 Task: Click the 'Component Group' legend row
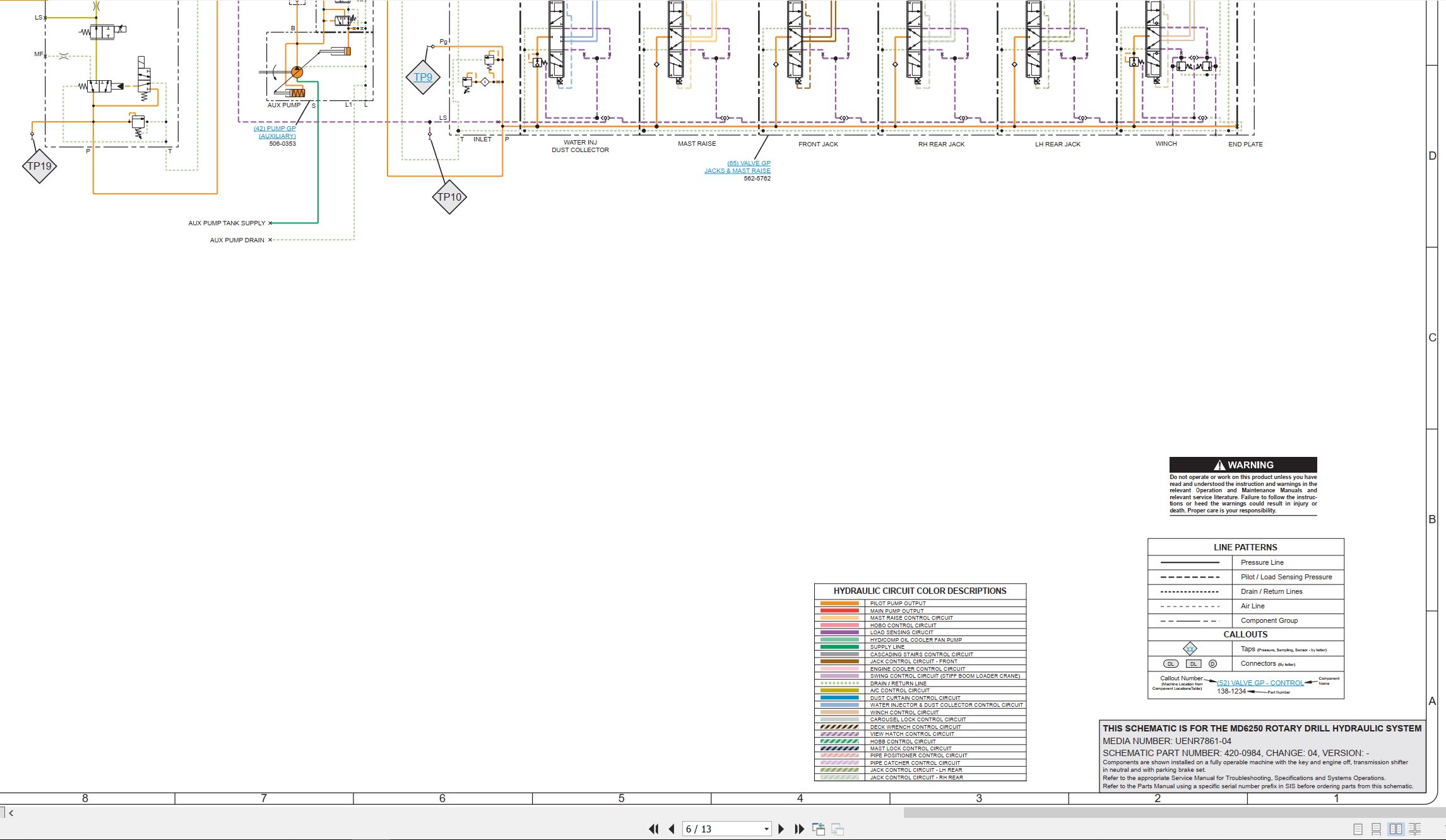pyautogui.click(x=1245, y=620)
